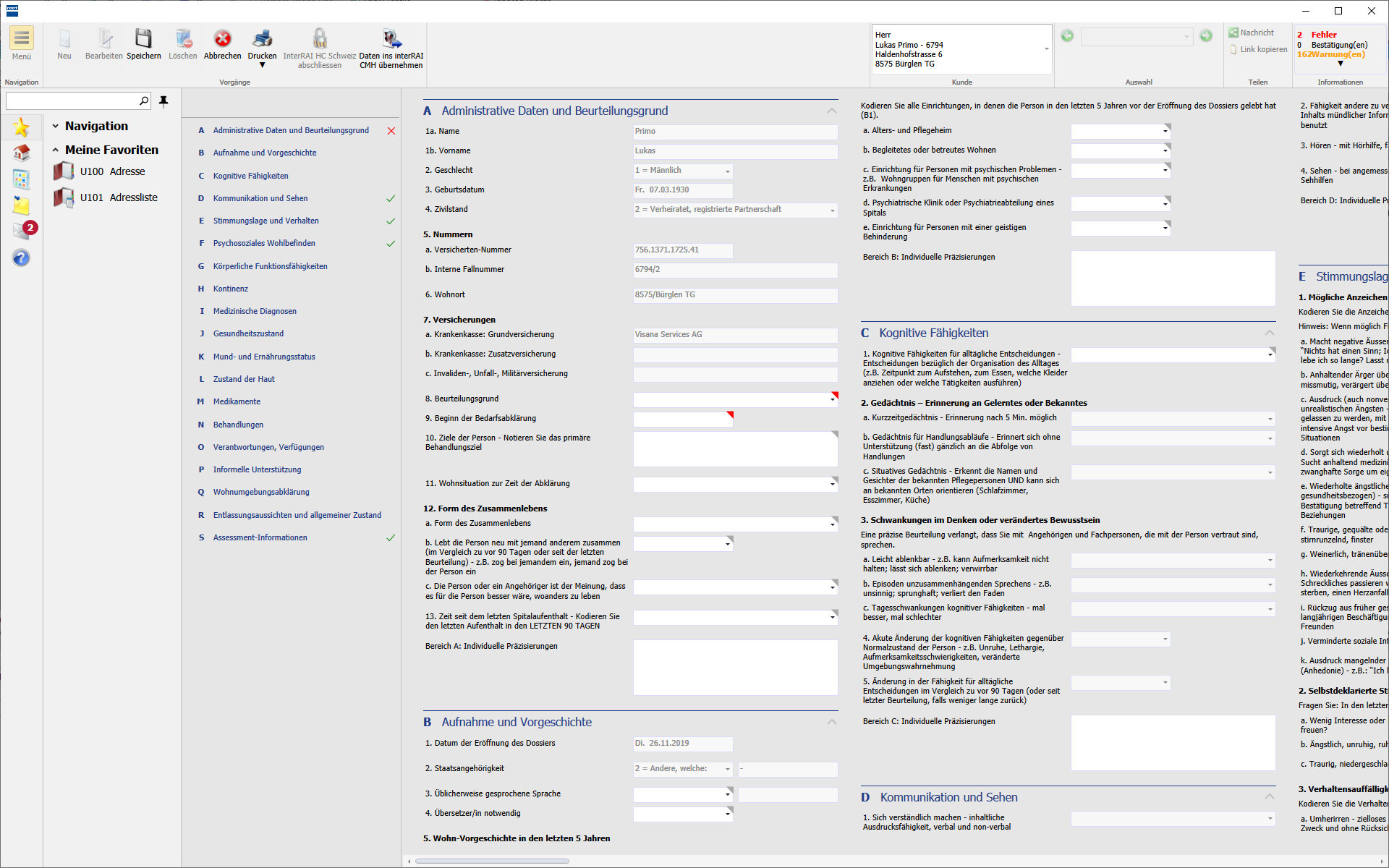The height and width of the screenshot is (868, 1389).
Task: Click Bereich B Individuelle Präzisierungen textbox
Action: pyautogui.click(x=1173, y=278)
